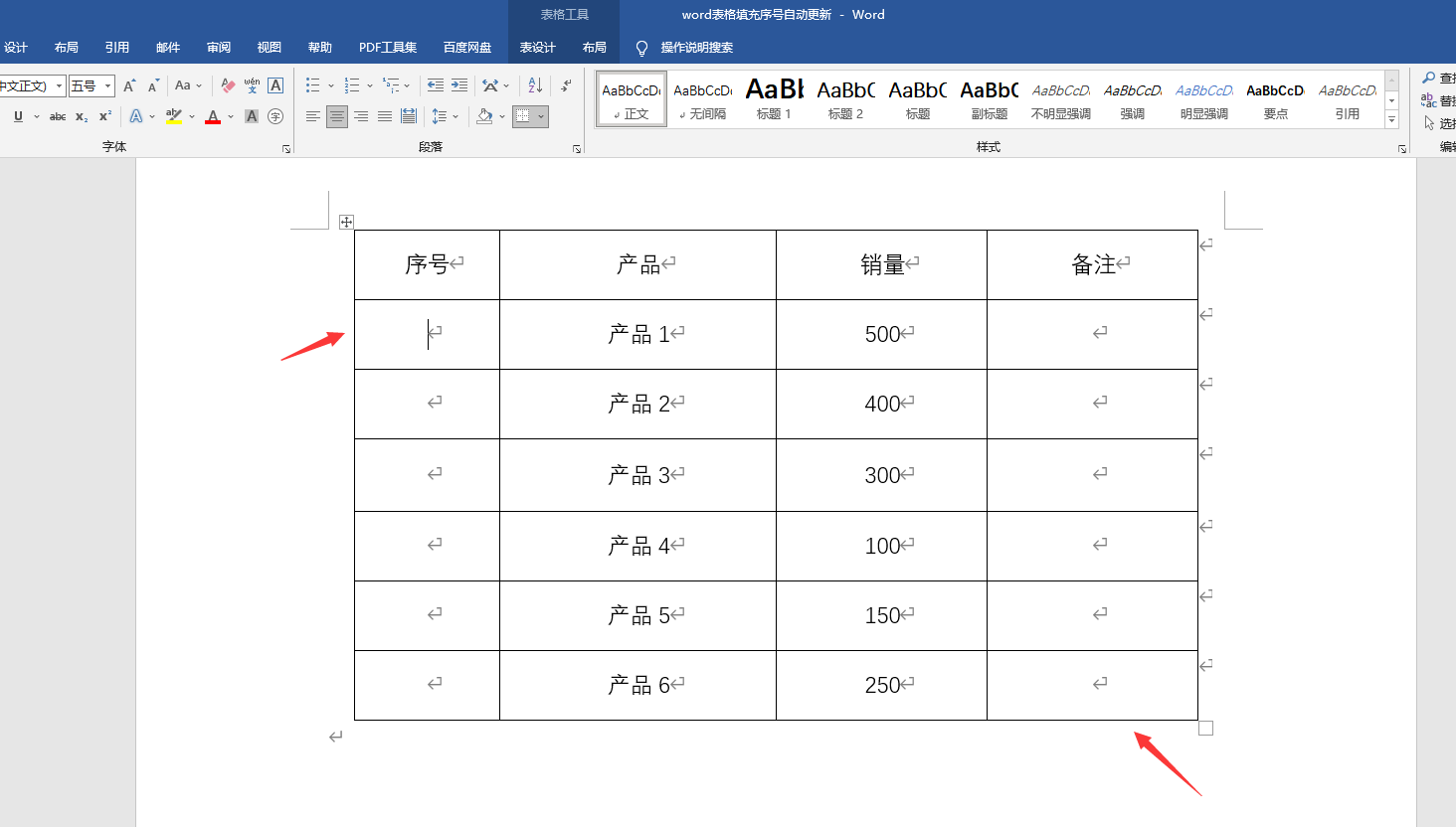Open paragraph dialog launcher in 段落 group

click(x=577, y=149)
